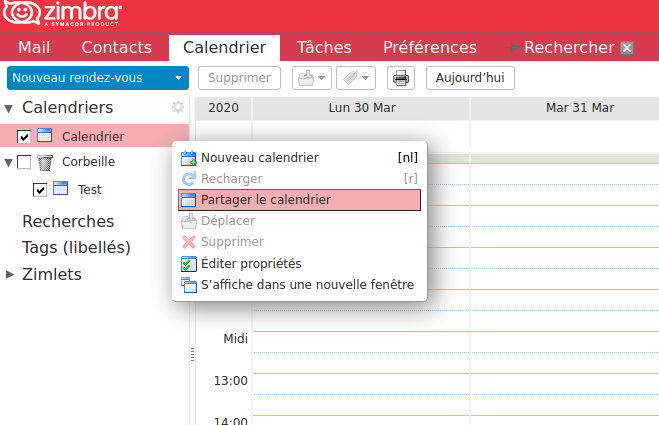Open the tag toolbar icon menu
The width and height of the screenshot is (659, 425).
pyautogui.click(x=356, y=78)
